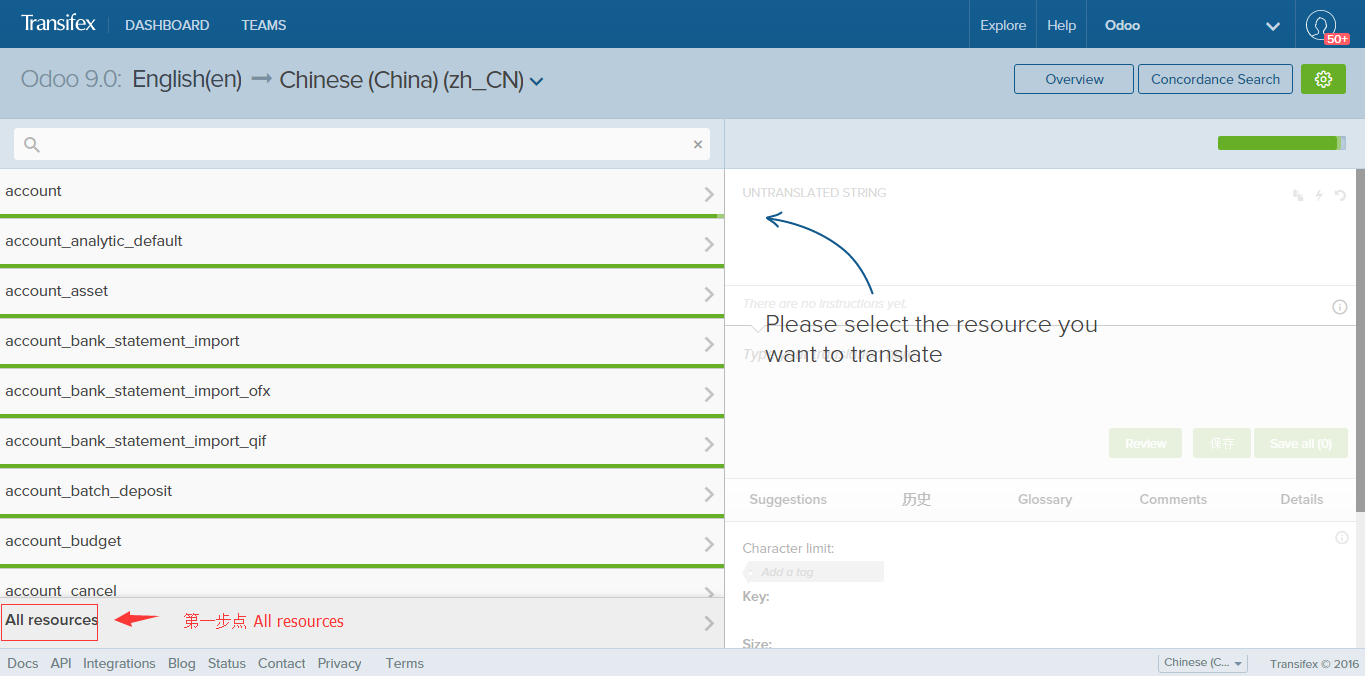Switch to the Comments tab
Viewport: 1365px width, 676px height.
click(1173, 499)
